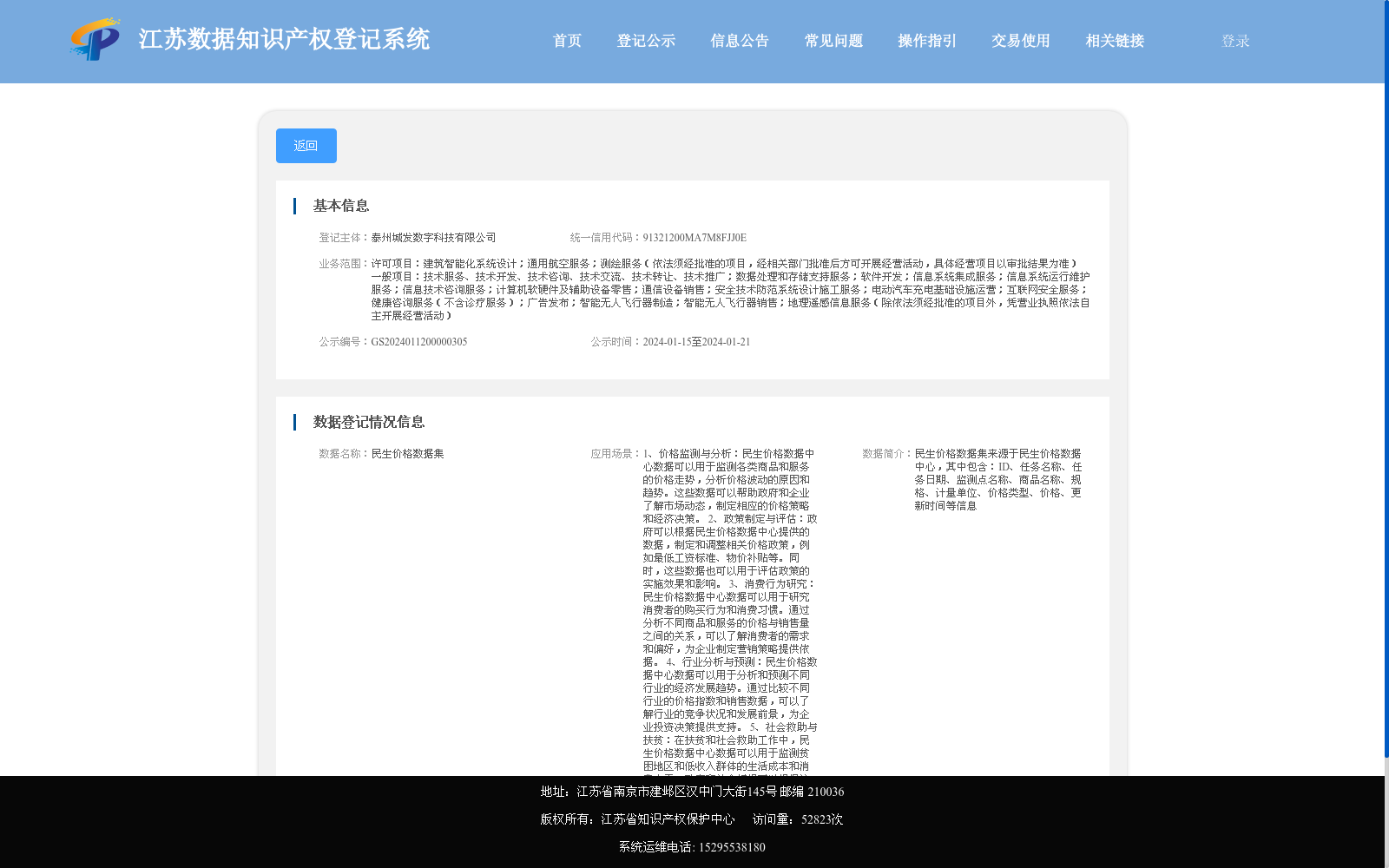Open the 操作指引 navigation item
The height and width of the screenshot is (868, 1389).
tap(925, 40)
